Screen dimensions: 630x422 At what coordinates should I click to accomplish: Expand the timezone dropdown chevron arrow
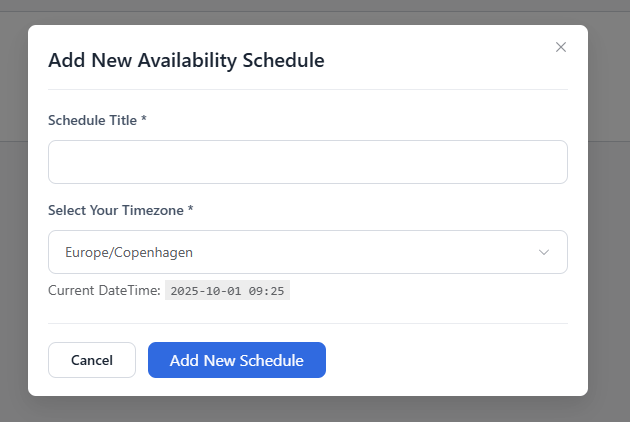(544, 252)
